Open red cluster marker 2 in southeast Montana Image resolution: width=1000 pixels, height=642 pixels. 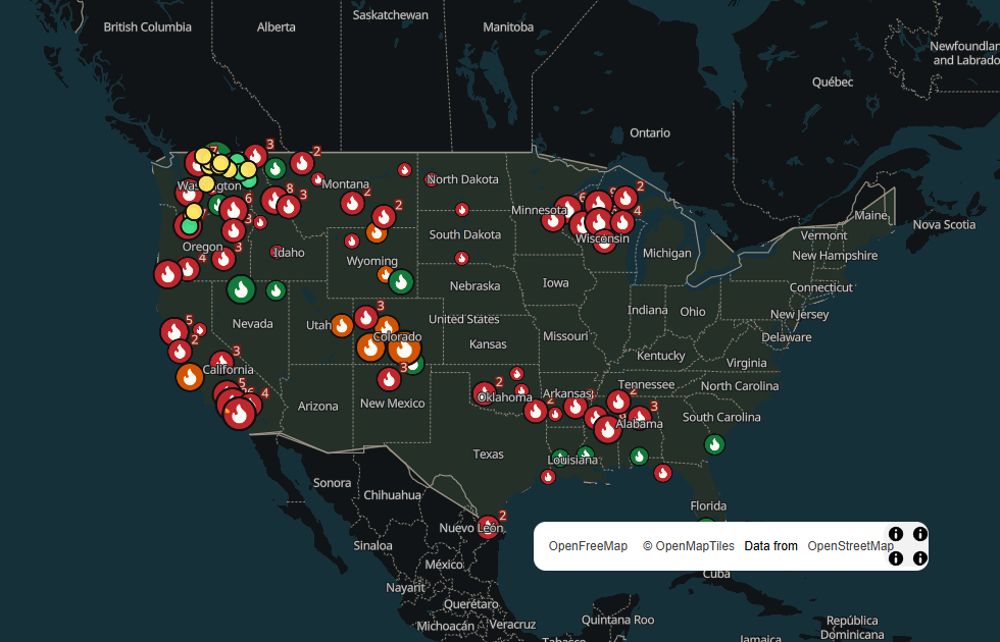(384, 217)
